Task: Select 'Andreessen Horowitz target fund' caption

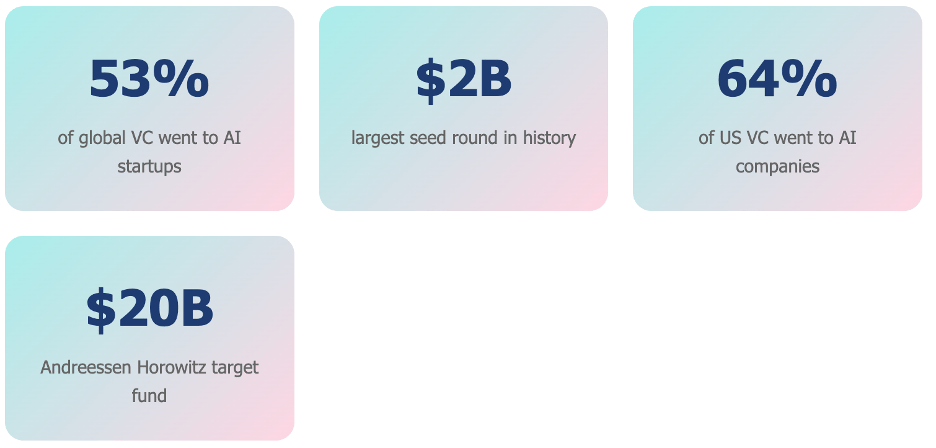Action: pyautogui.click(x=149, y=381)
